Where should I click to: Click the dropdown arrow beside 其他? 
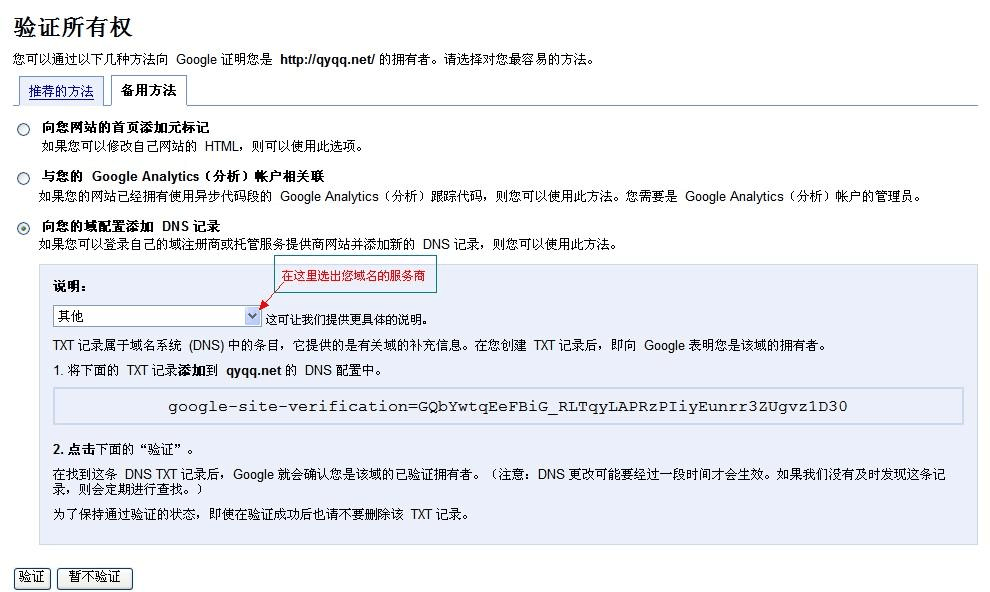(252, 316)
